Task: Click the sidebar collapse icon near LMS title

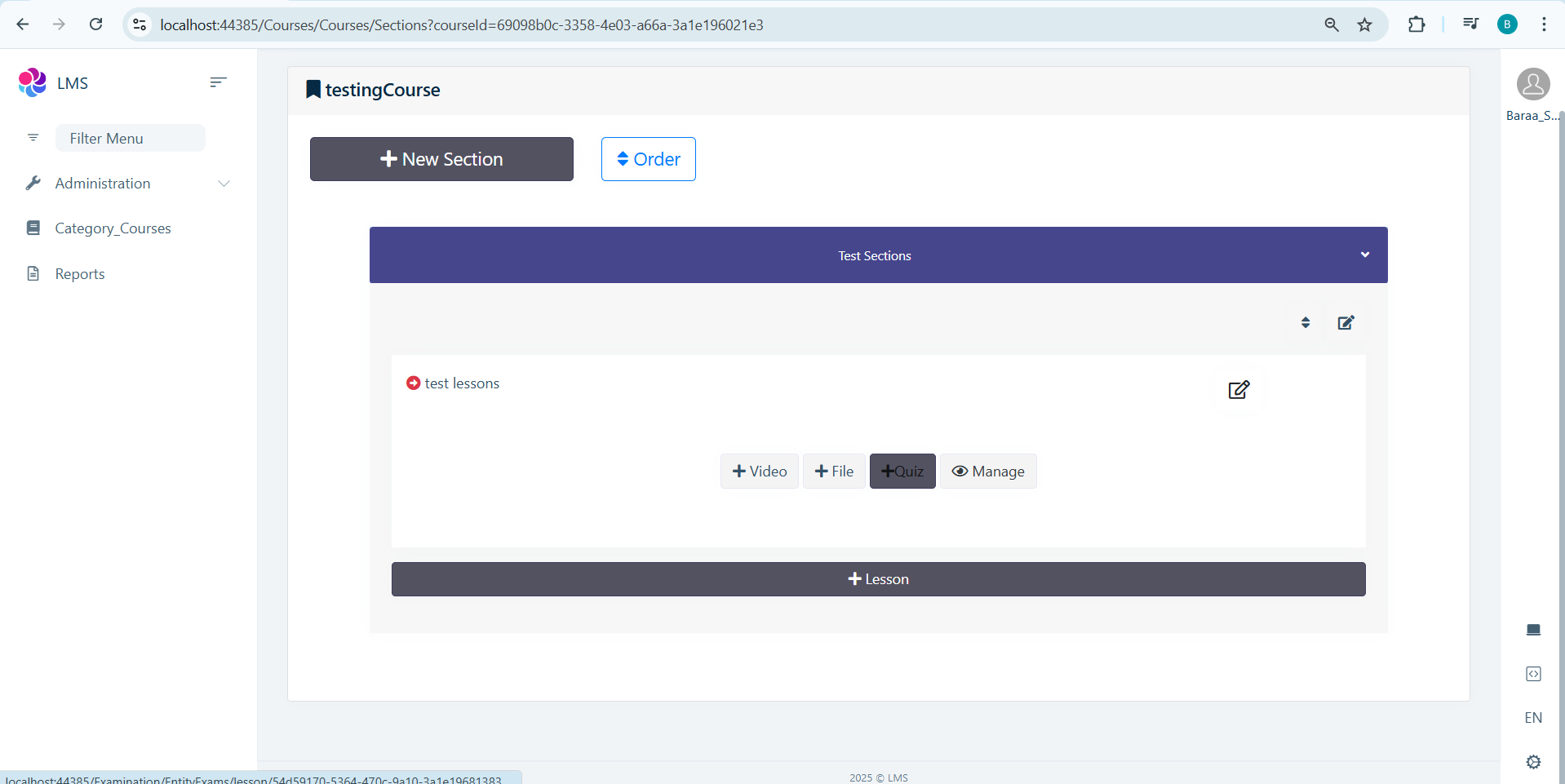Action: [x=217, y=82]
